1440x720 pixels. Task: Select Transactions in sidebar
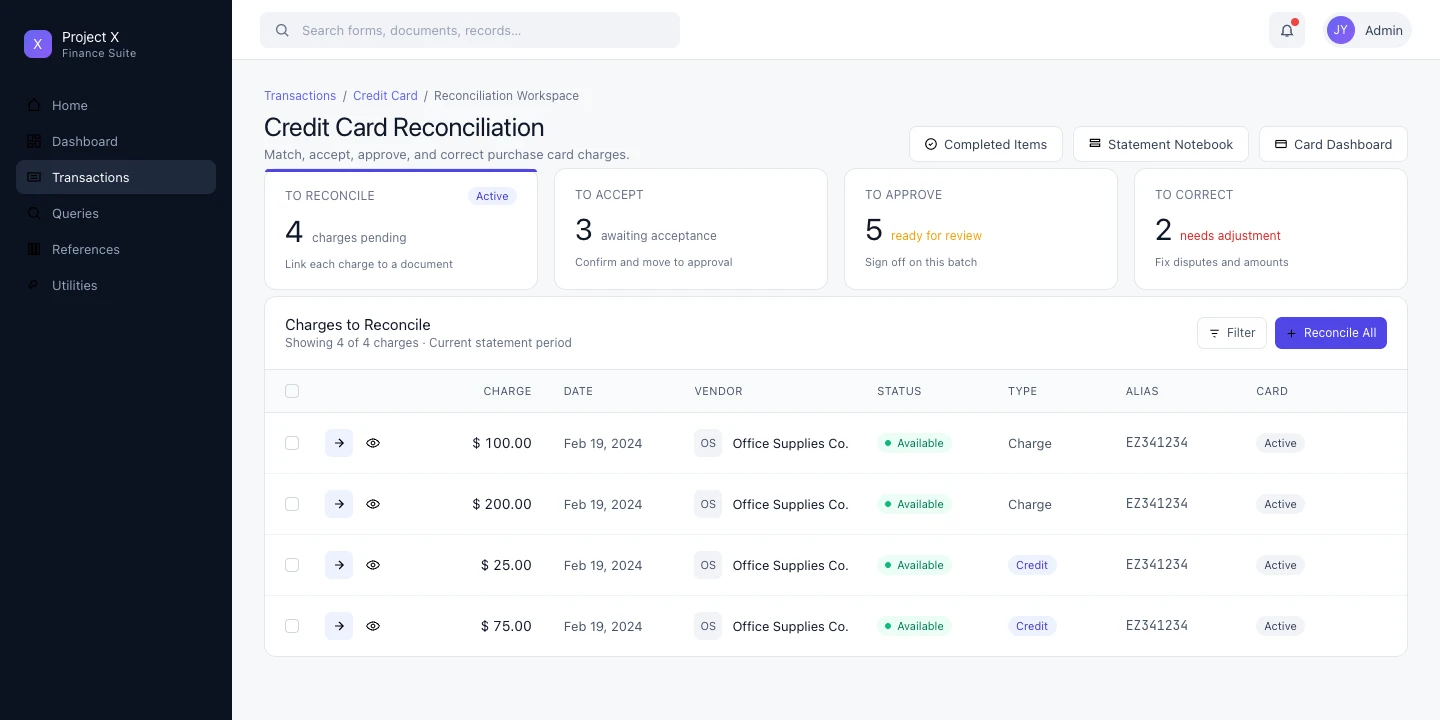click(x=116, y=177)
